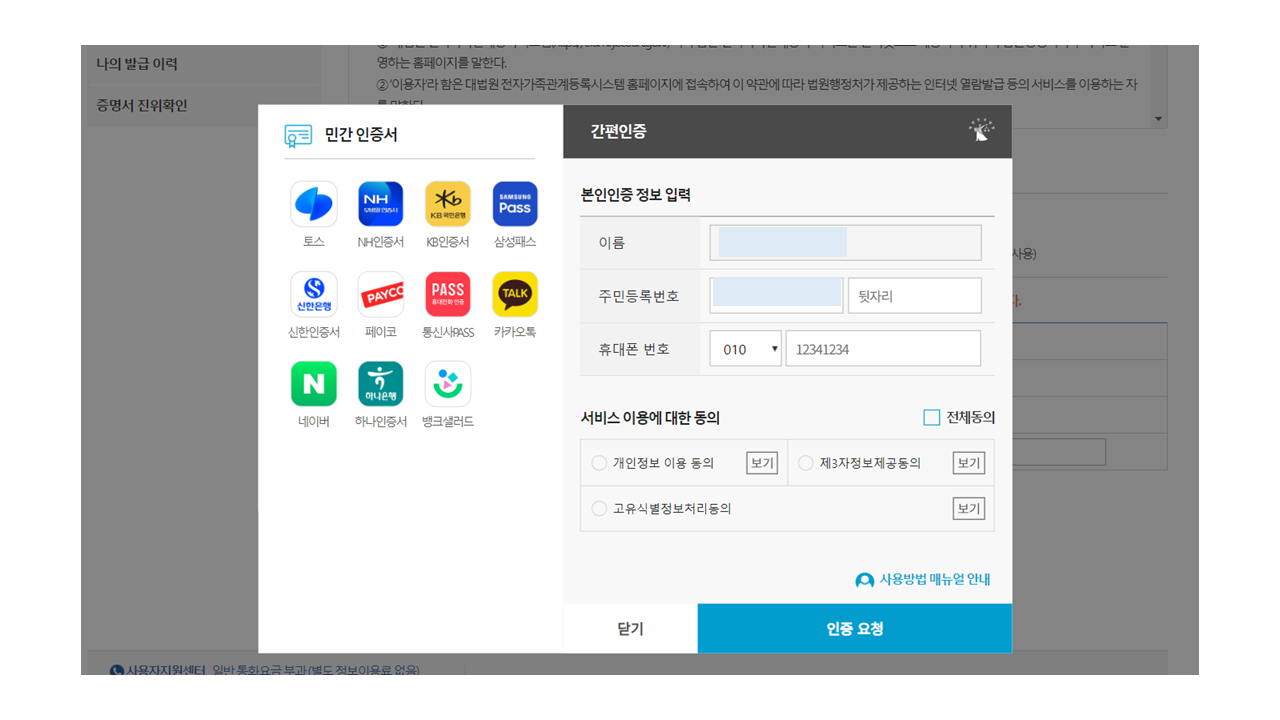
Task: Select the 삼성패스 authentication icon
Action: (514, 203)
